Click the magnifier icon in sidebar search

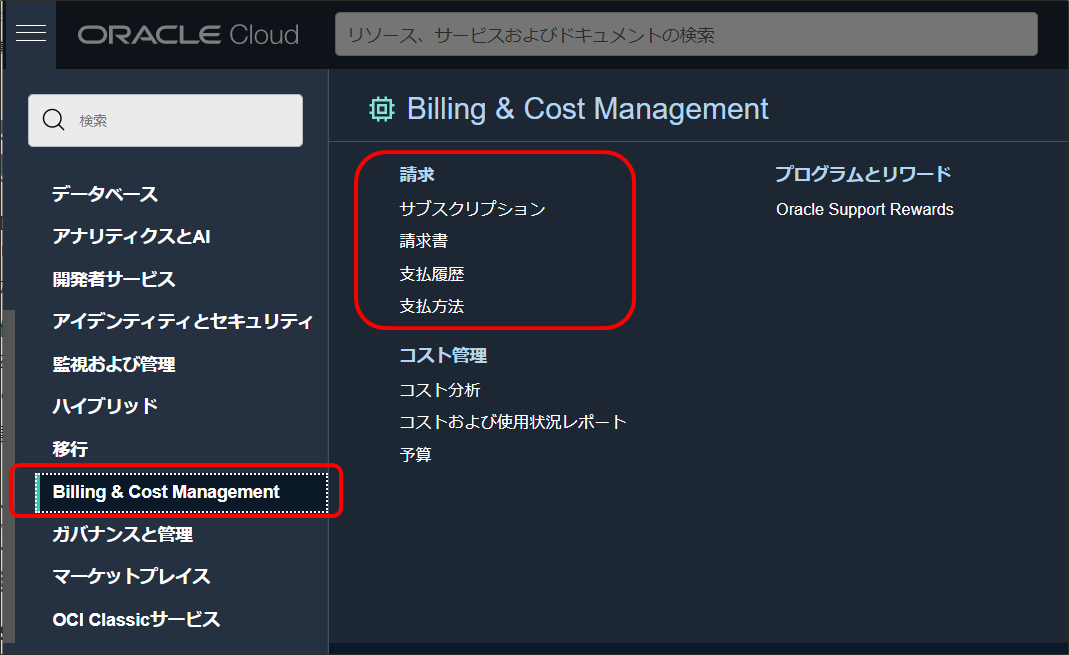click(x=54, y=120)
